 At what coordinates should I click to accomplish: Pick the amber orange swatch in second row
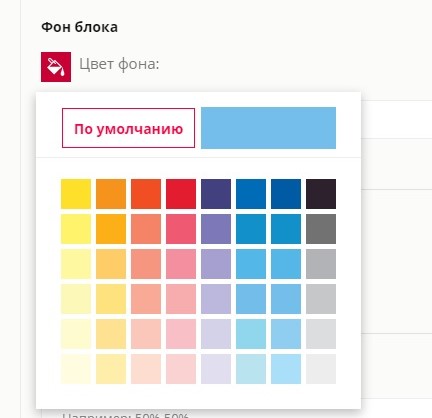click(111, 229)
